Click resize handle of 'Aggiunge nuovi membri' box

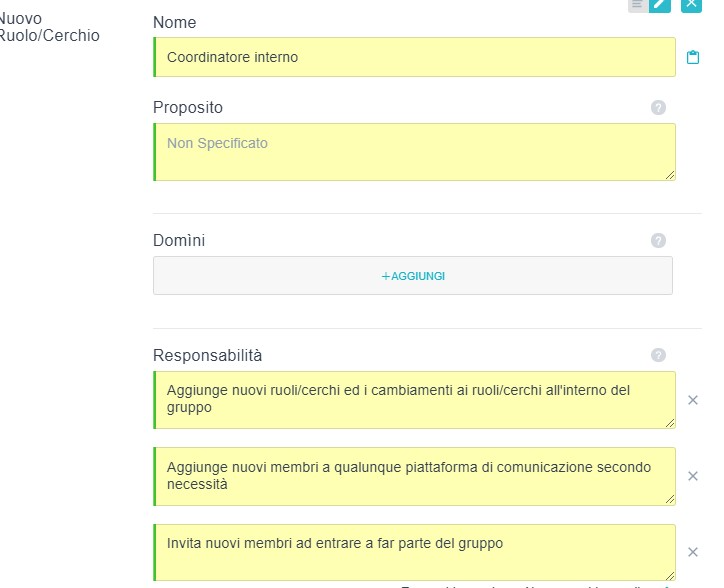[670, 499]
